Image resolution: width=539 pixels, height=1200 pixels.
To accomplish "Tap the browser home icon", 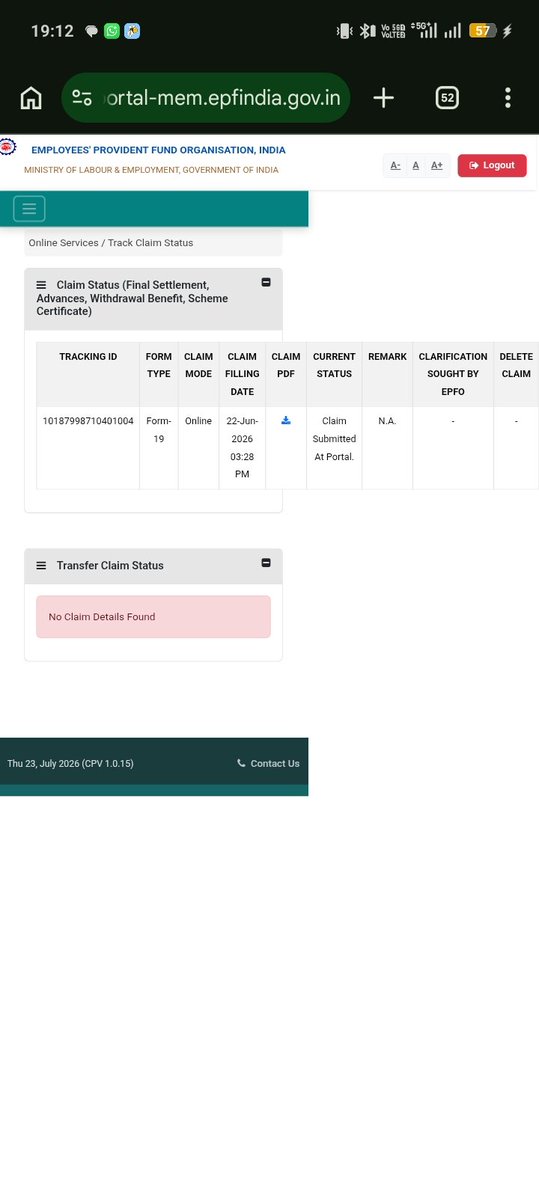I will (x=31, y=98).
